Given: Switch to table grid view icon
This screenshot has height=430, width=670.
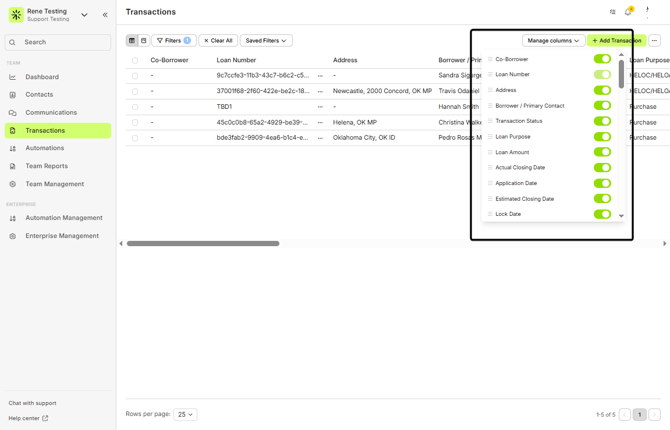Looking at the screenshot, I should pos(132,41).
